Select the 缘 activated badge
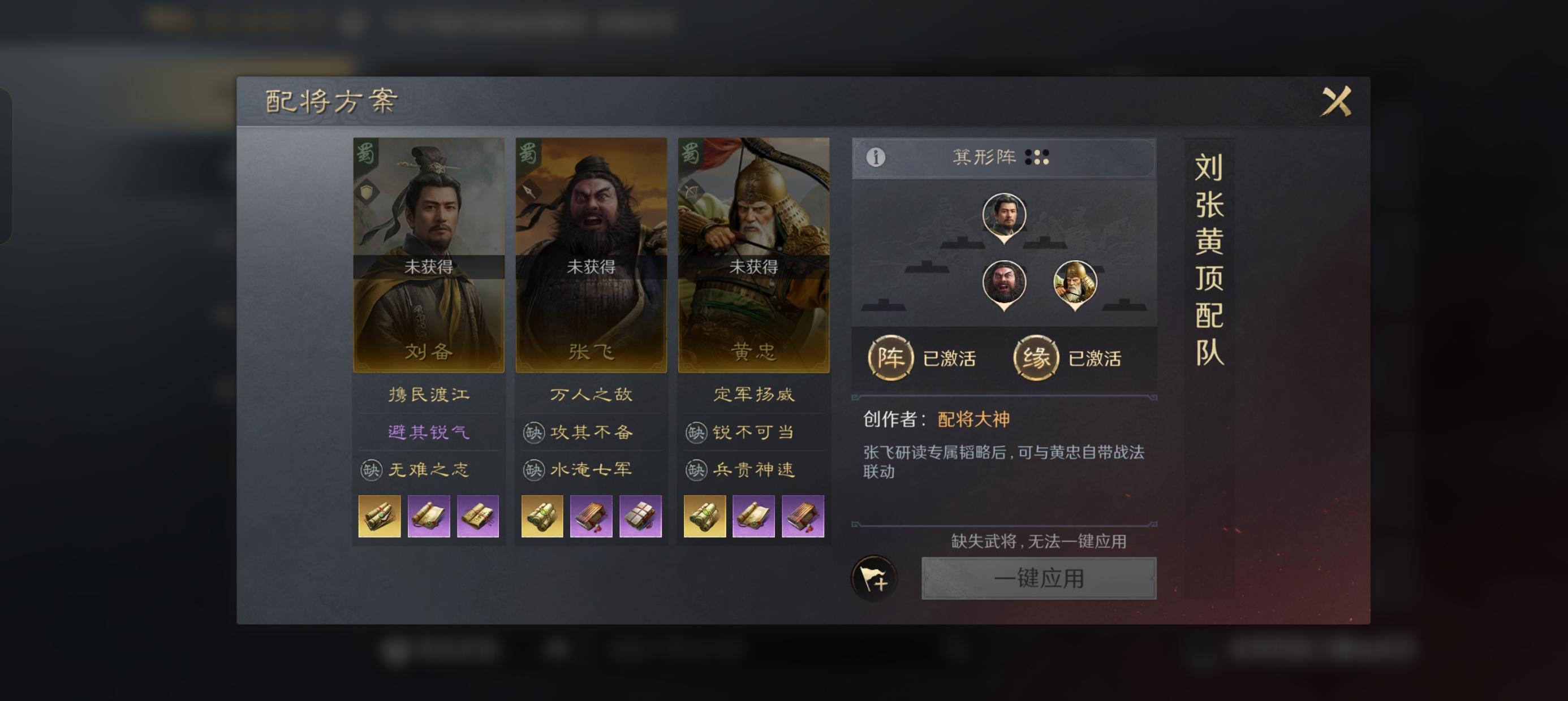This screenshot has width=1568, height=701. [x=1035, y=358]
